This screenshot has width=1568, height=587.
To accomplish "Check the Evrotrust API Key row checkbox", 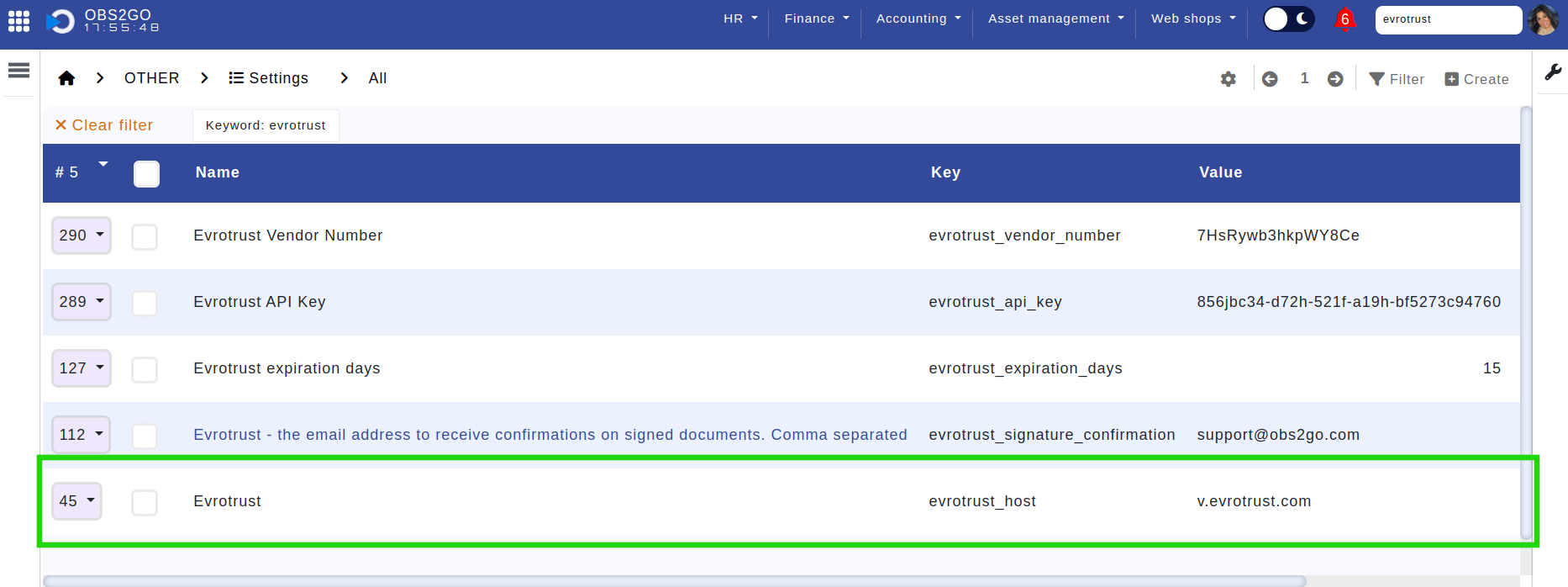I will point(145,304).
